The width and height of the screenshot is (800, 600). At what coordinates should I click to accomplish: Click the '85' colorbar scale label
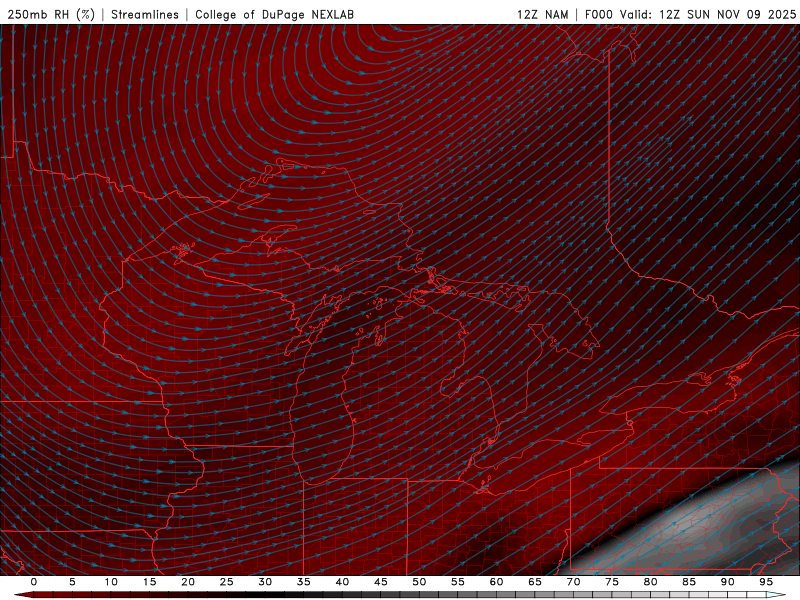click(689, 582)
